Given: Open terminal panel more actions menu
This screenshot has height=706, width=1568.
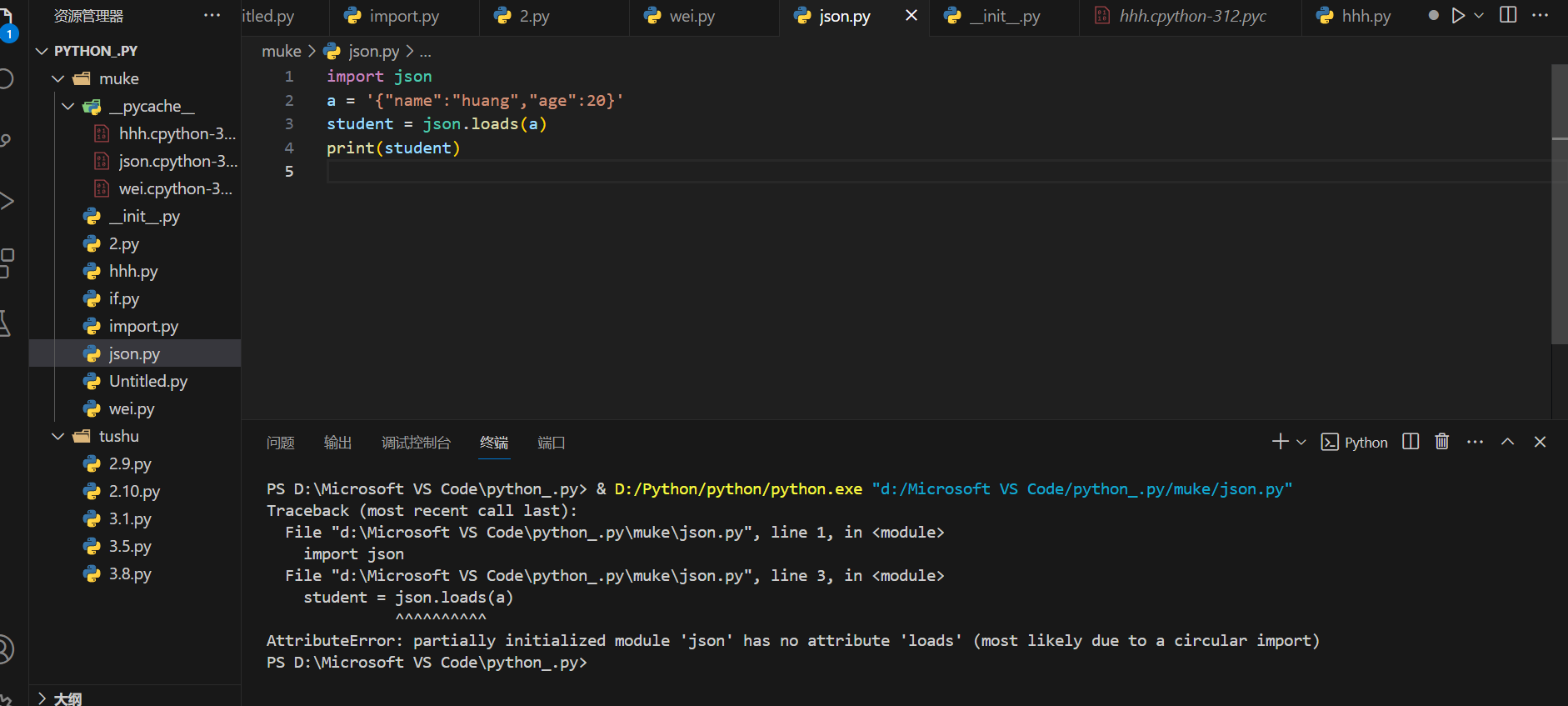Looking at the screenshot, I should pos(1475,442).
